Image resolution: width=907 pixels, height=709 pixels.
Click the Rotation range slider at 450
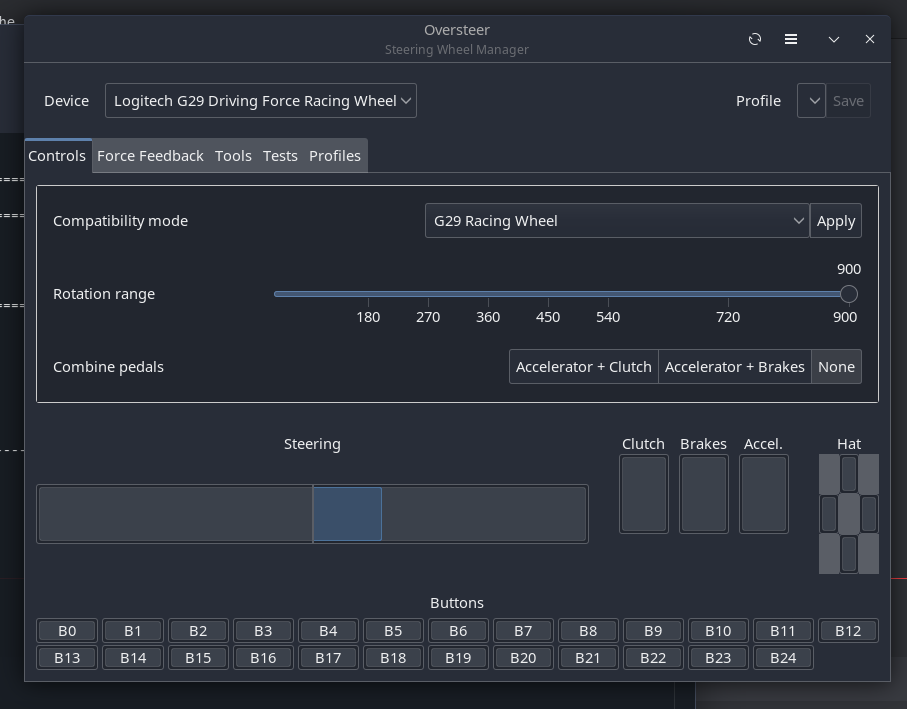point(548,294)
